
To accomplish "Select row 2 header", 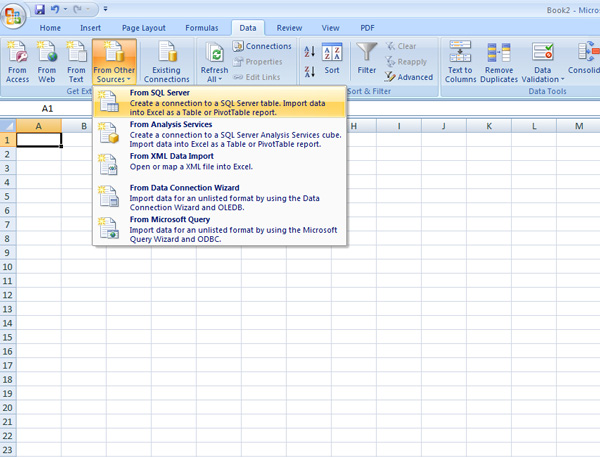I will click(x=8, y=154).
